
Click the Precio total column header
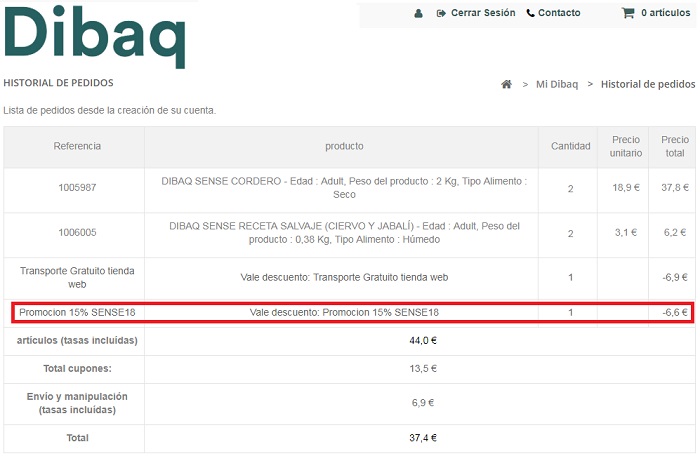(675, 147)
